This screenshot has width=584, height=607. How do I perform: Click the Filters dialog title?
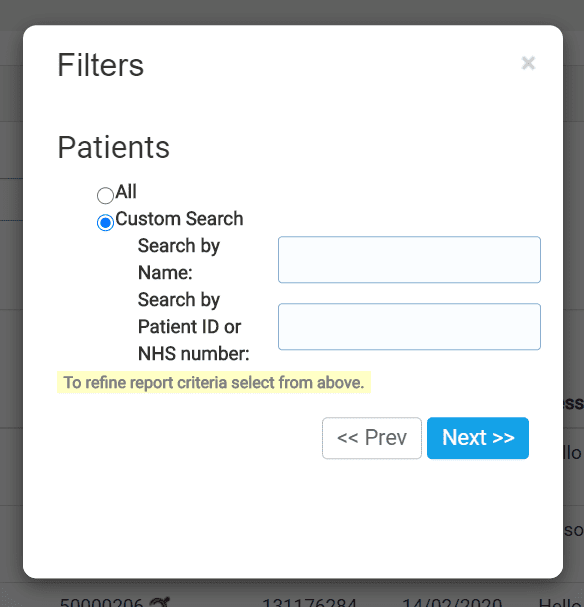(x=101, y=65)
